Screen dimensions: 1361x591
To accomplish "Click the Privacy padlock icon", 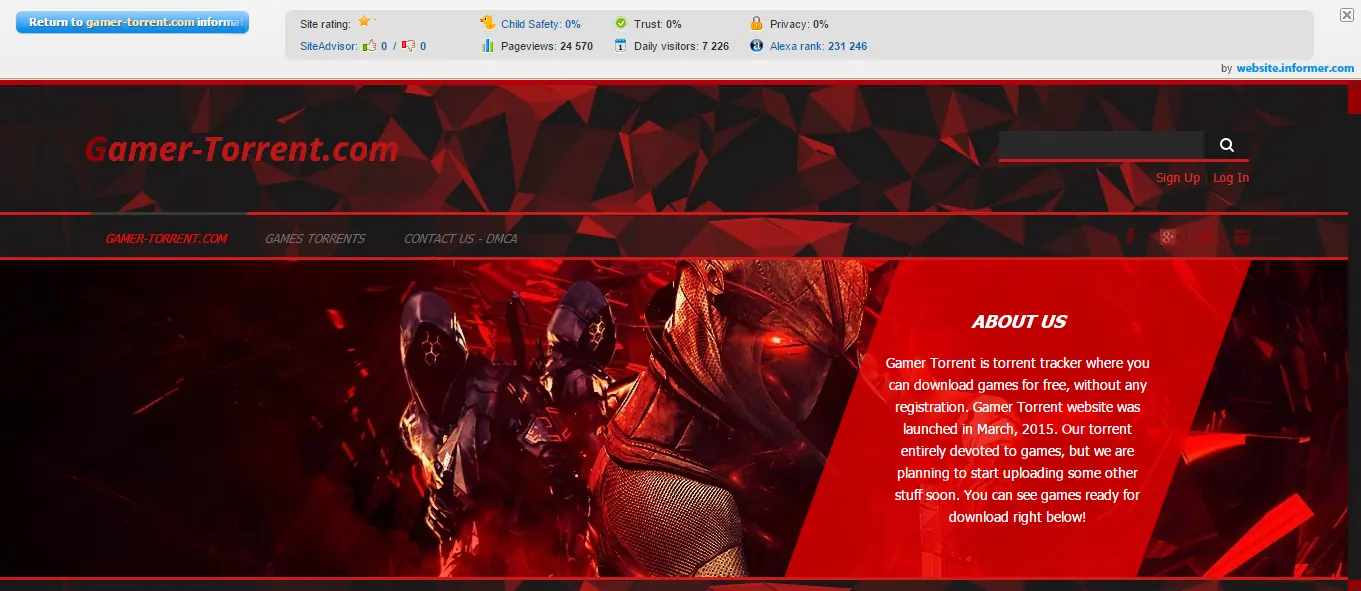I will click(756, 22).
